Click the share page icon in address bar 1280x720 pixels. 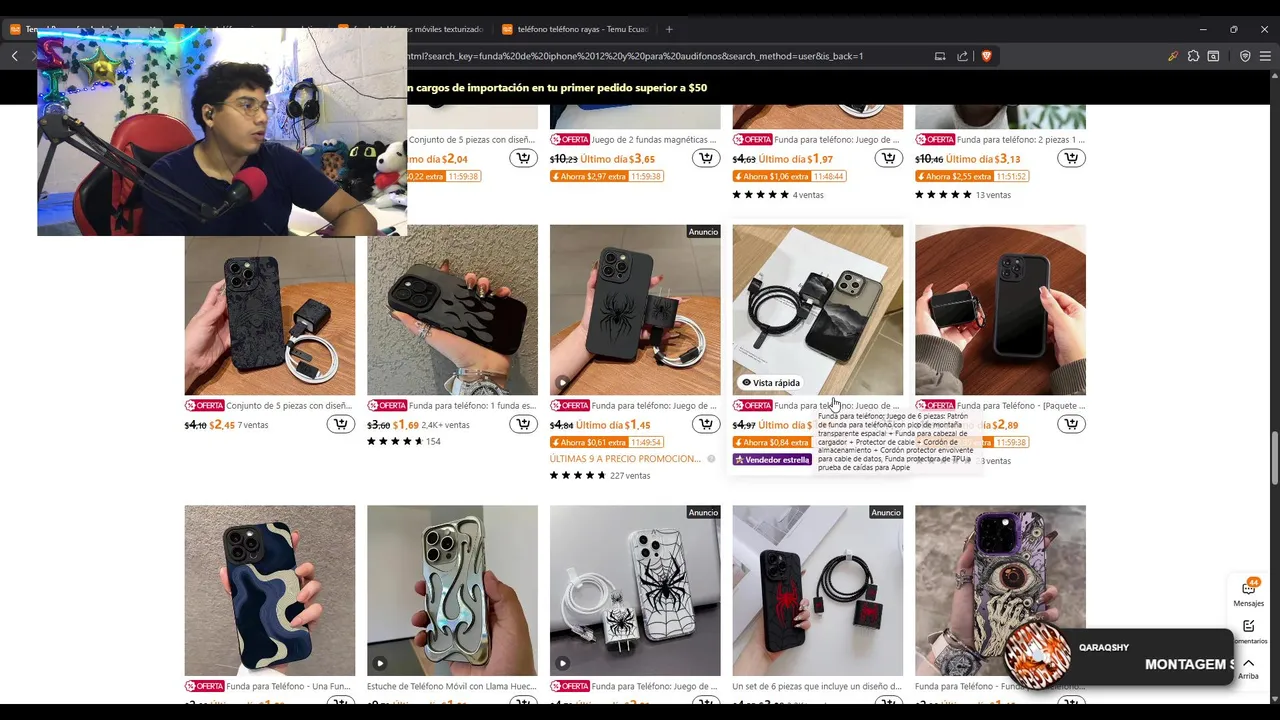pyautogui.click(x=962, y=56)
